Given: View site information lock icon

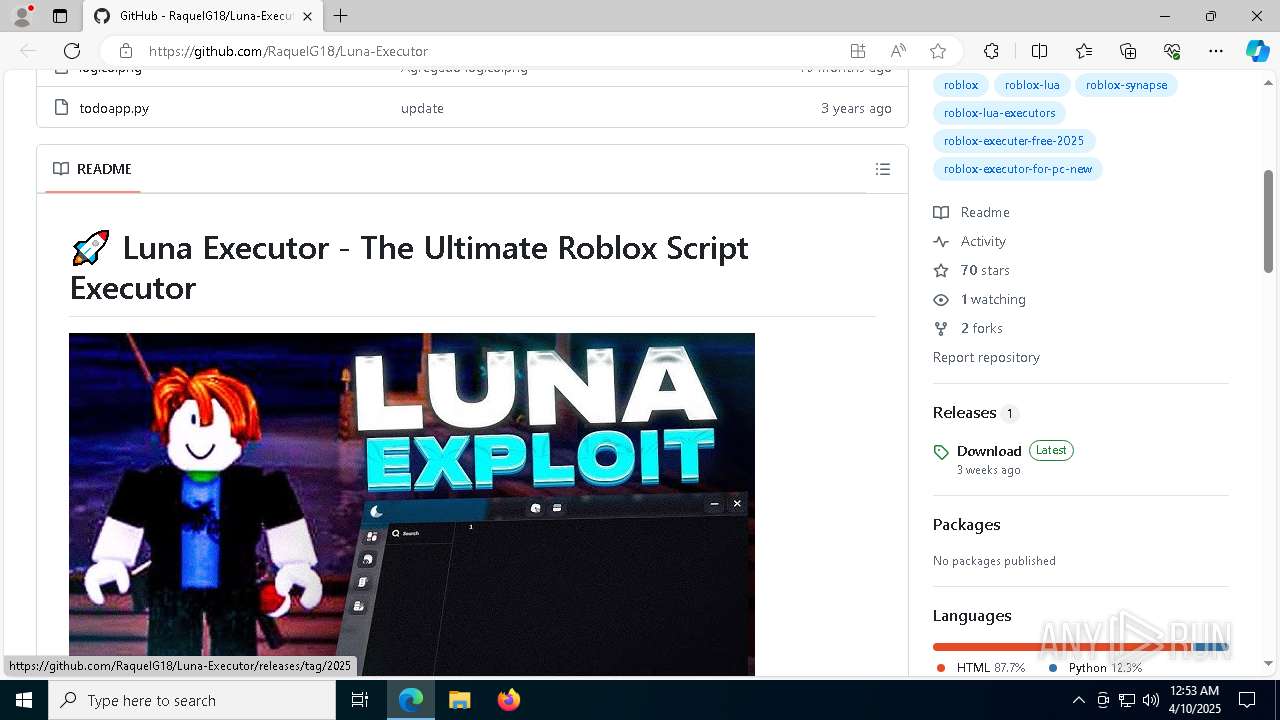Looking at the screenshot, I should point(125,51).
